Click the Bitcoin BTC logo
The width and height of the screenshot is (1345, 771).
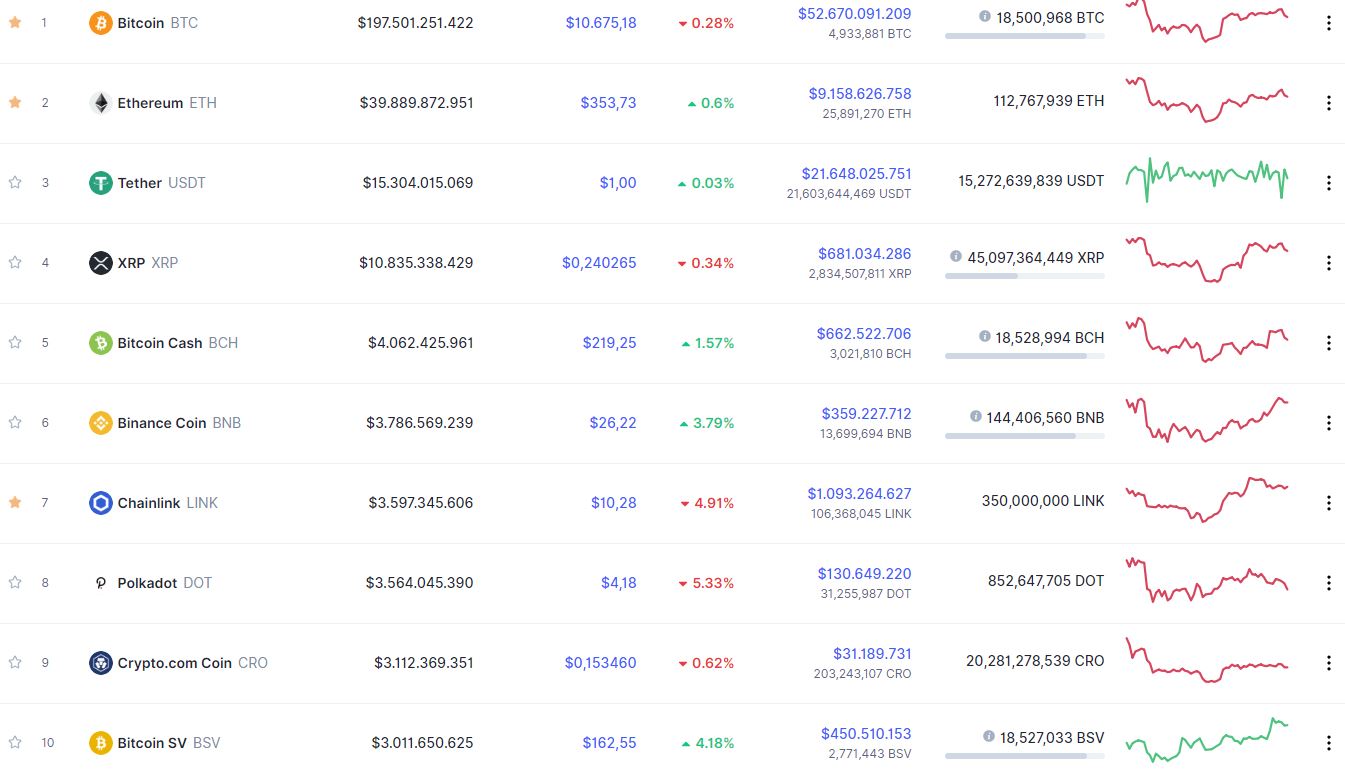tap(99, 22)
